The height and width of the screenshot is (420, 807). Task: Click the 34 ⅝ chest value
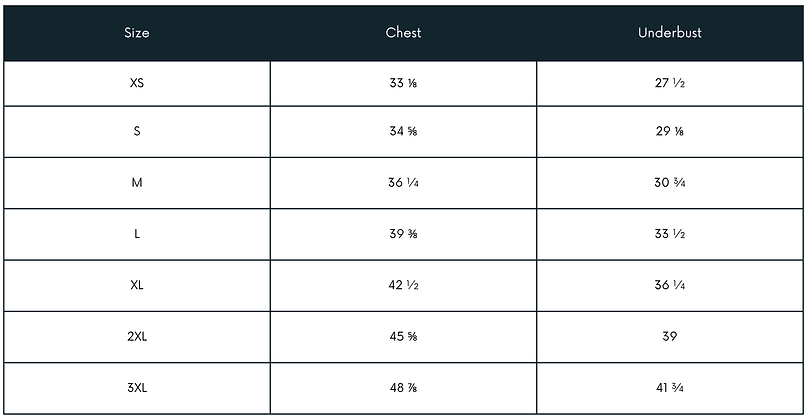click(x=404, y=131)
